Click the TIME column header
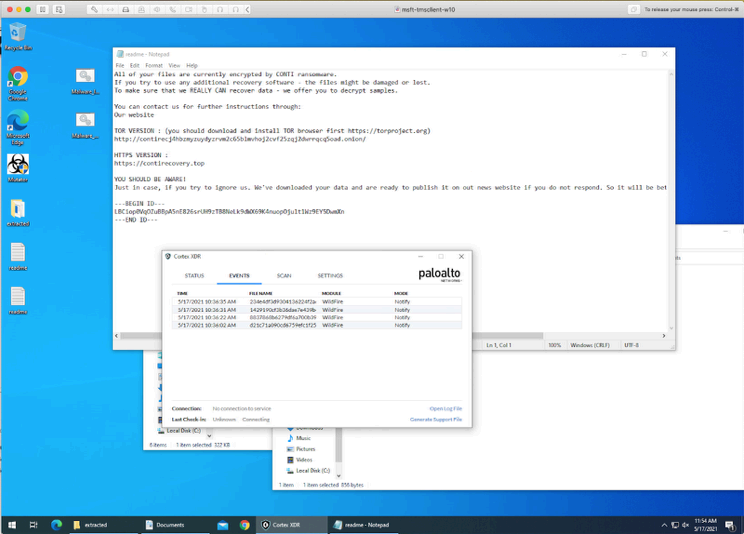Image resolution: width=744 pixels, height=534 pixels. 182,293
